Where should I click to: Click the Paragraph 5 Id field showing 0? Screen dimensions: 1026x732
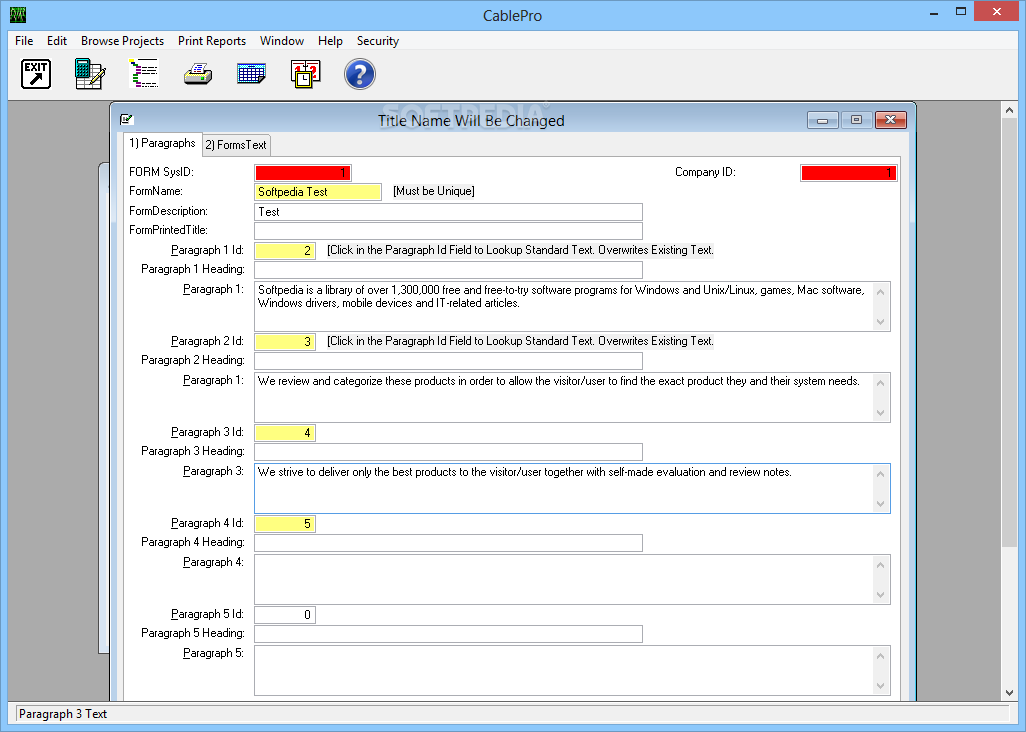tap(285, 614)
